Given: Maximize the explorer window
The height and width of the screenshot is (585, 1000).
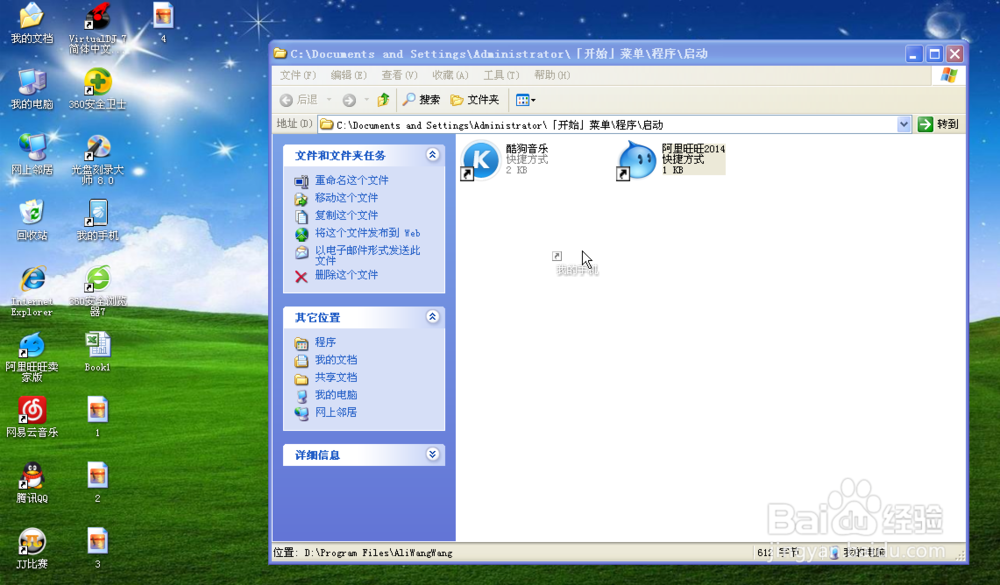Looking at the screenshot, I should tap(934, 54).
